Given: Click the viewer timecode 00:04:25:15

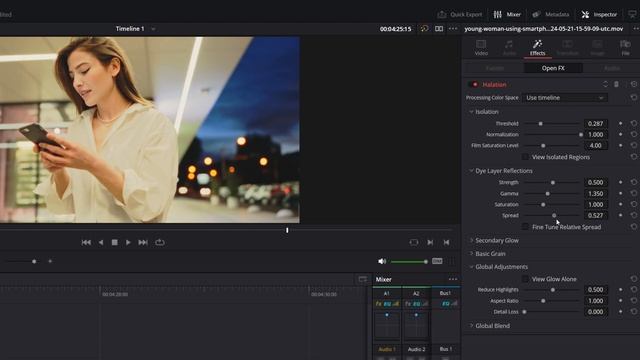Looking at the screenshot, I should 396,29.
